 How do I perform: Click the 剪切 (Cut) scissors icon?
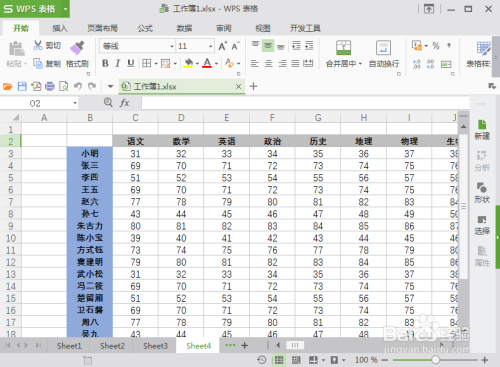click(38, 45)
